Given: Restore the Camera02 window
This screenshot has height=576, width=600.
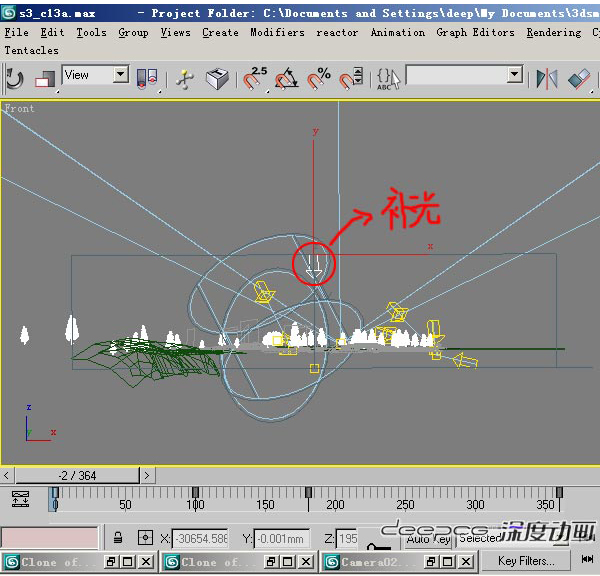Looking at the screenshot, I should (431, 562).
